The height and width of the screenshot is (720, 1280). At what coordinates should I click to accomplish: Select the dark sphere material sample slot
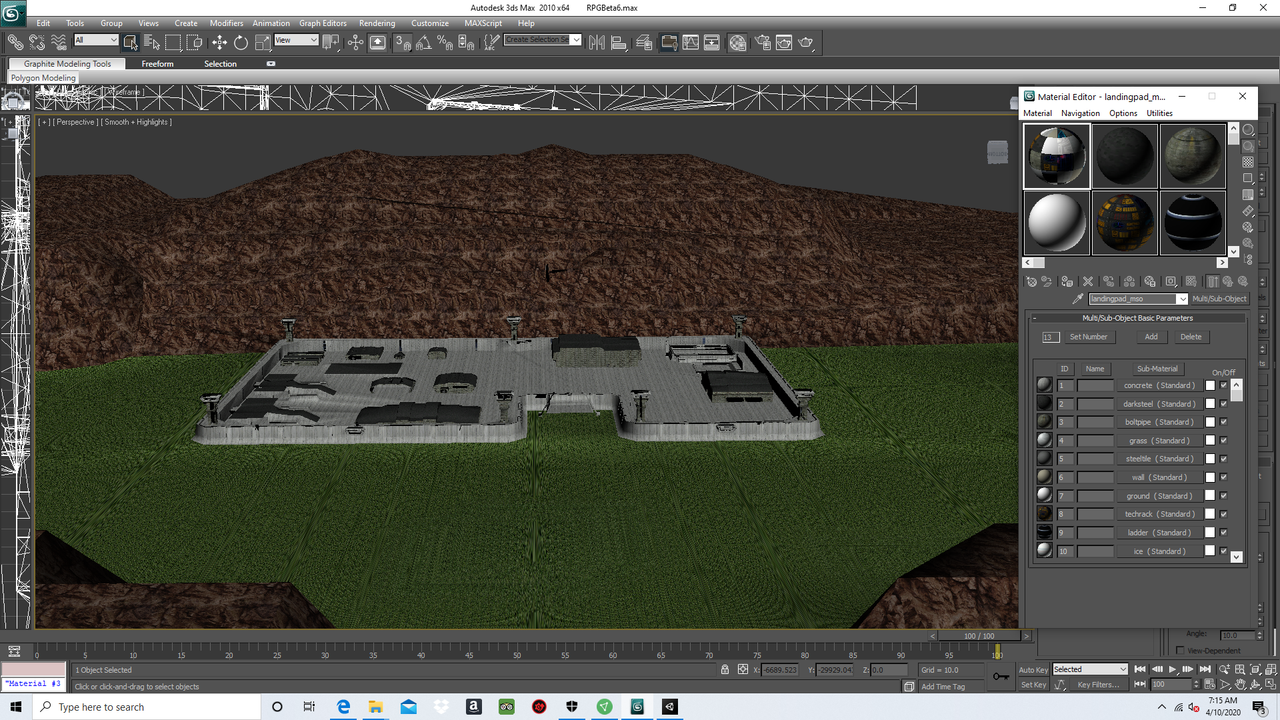(1193, 222)
